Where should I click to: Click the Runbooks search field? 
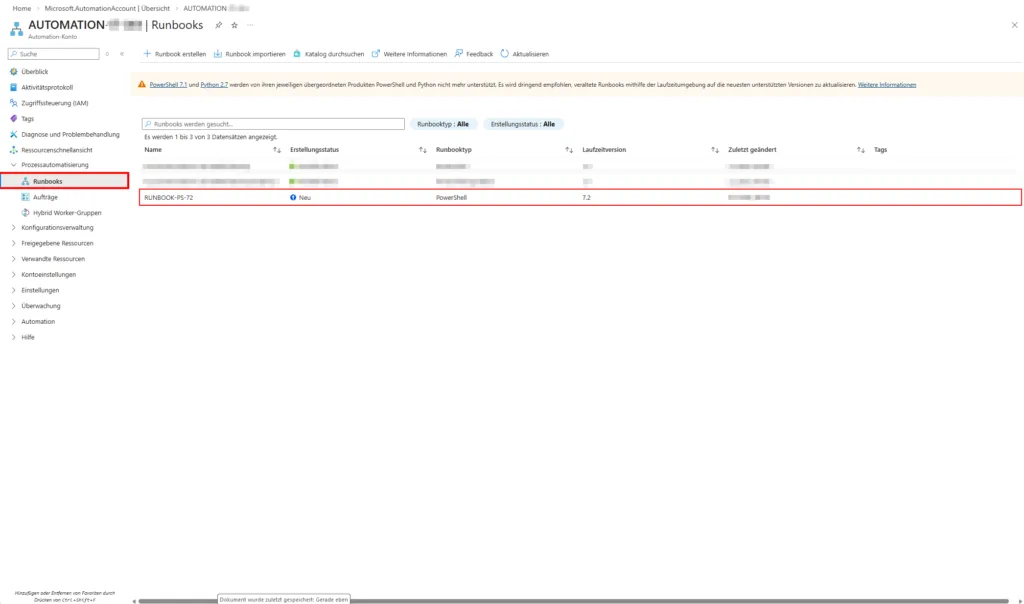(273, 124)
